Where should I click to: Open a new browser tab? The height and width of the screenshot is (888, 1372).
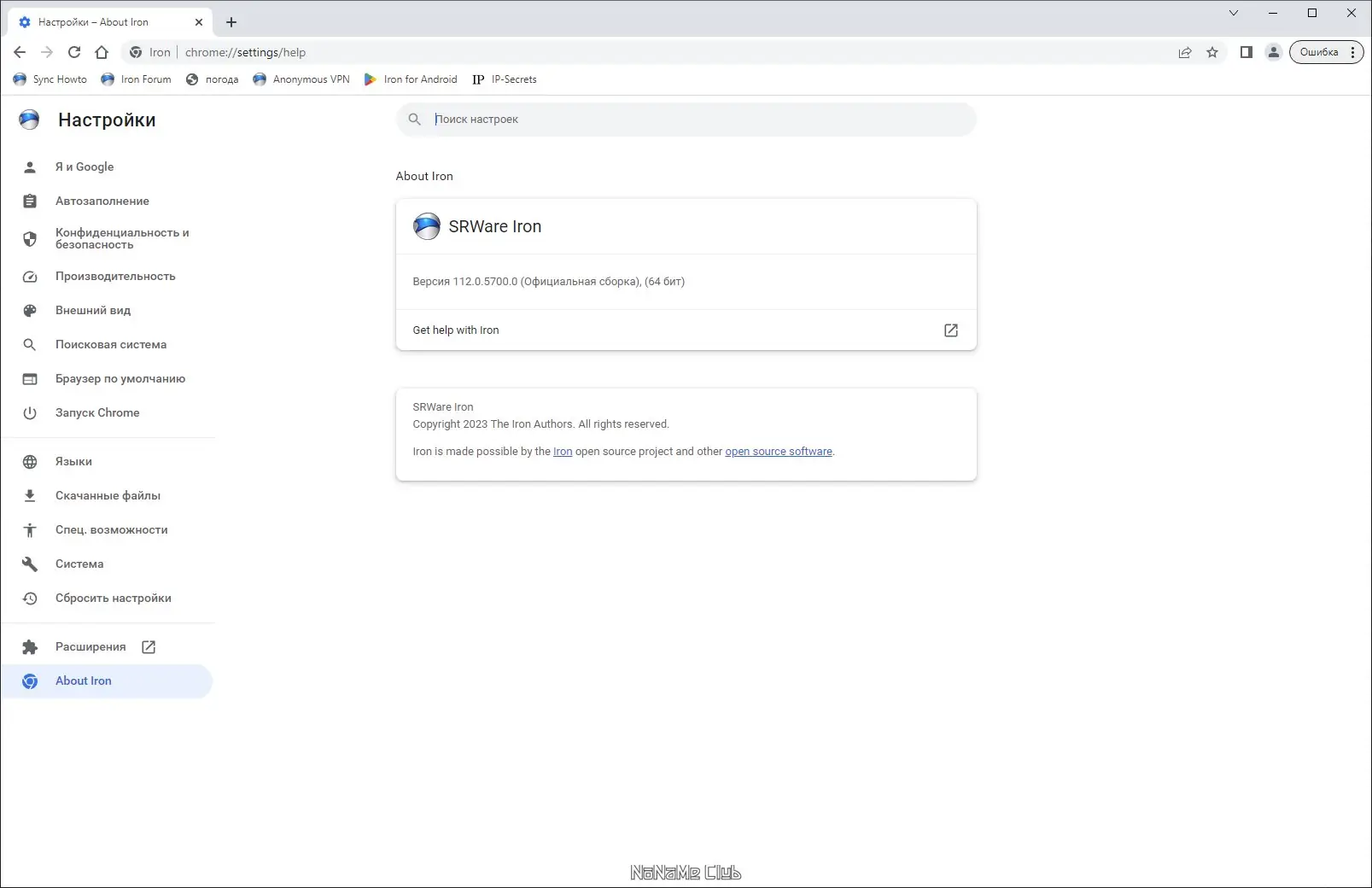tap(231, 22)
